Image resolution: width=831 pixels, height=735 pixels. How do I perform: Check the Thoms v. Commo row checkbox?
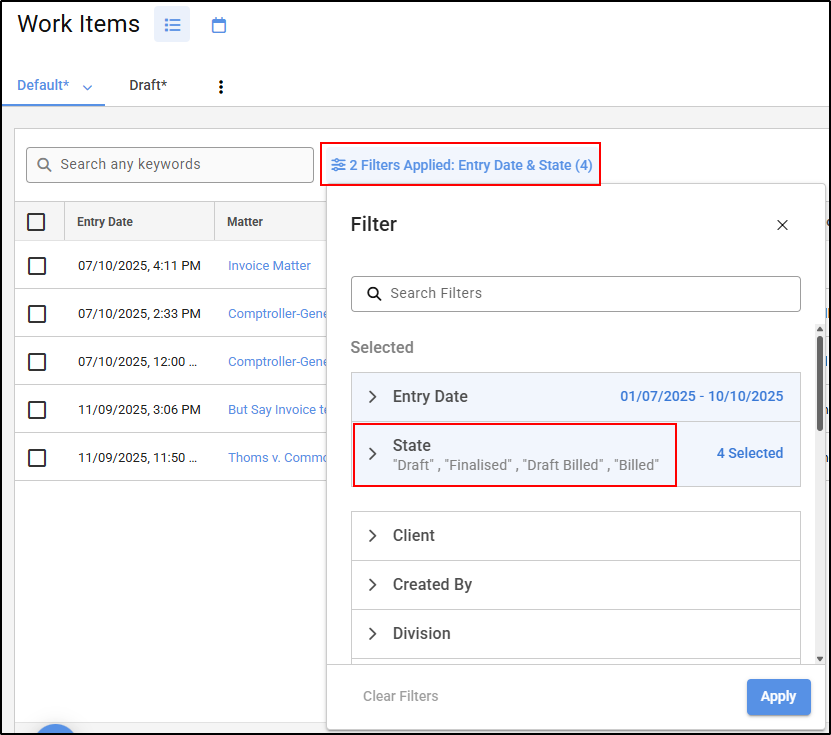point(37,457)
